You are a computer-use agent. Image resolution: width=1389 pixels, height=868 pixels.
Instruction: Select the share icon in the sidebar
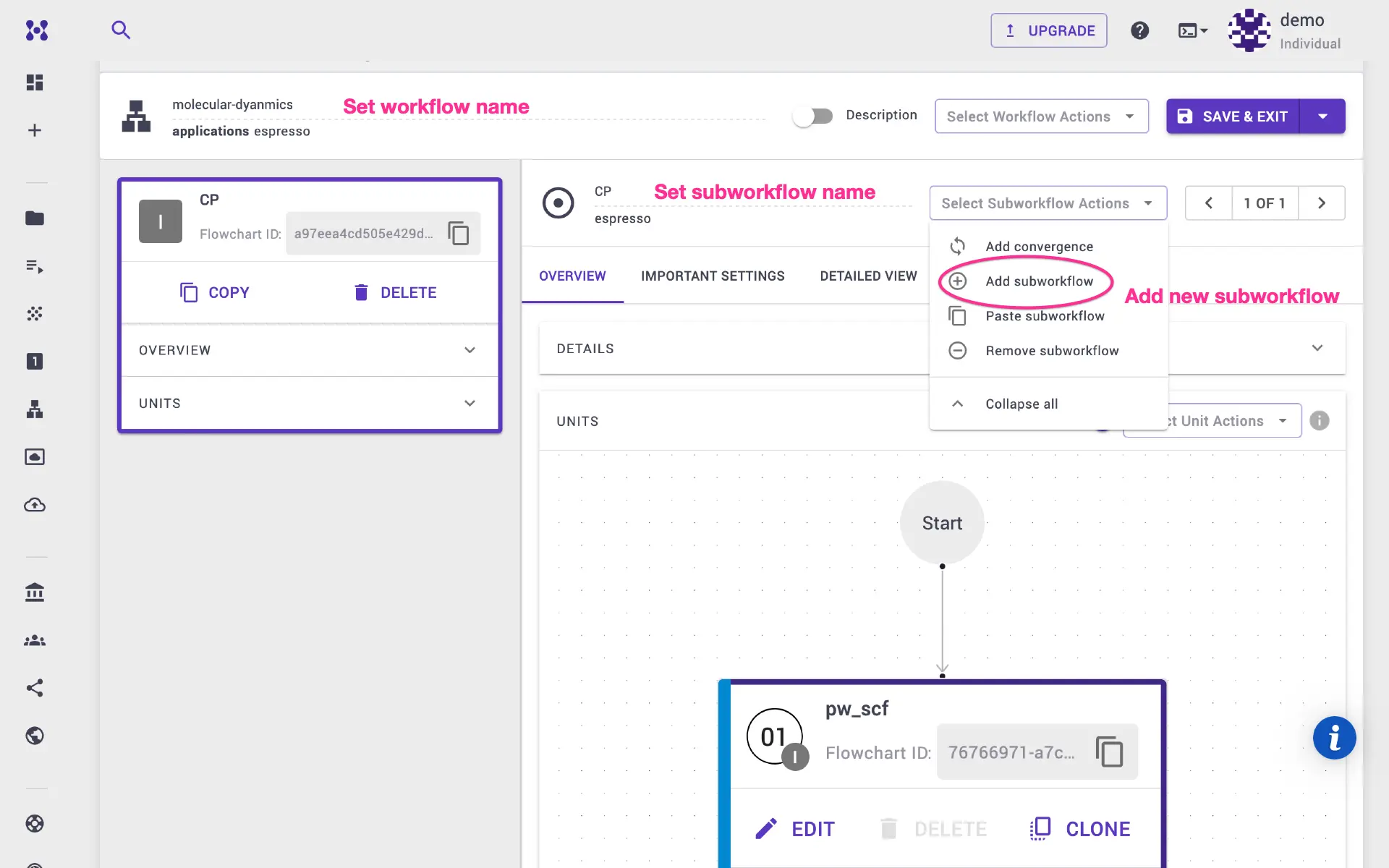[x=34, y=688]
